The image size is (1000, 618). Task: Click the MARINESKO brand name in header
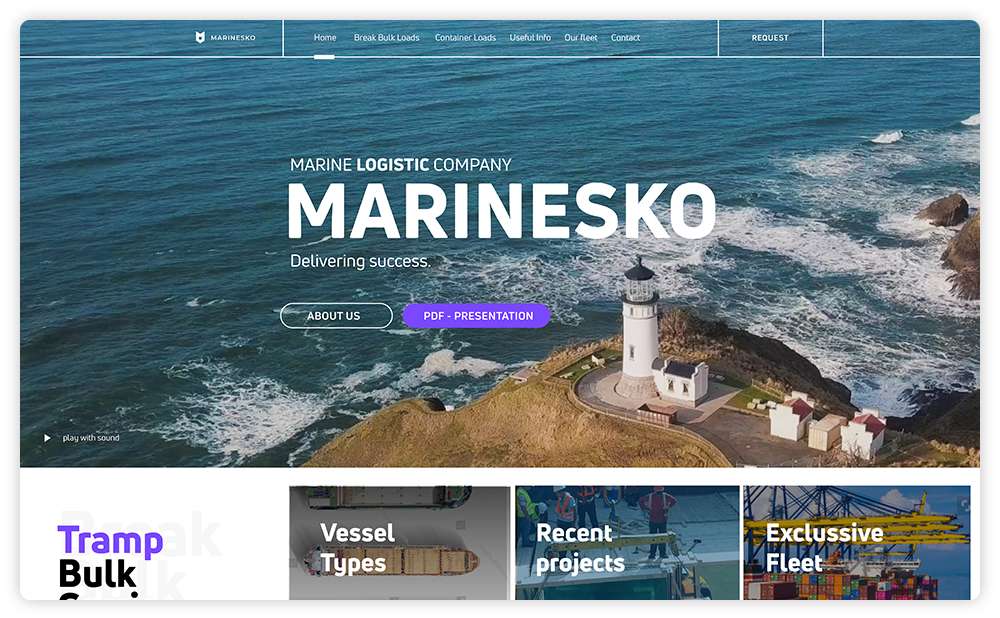pyautogui.click(x=233, y=38)
